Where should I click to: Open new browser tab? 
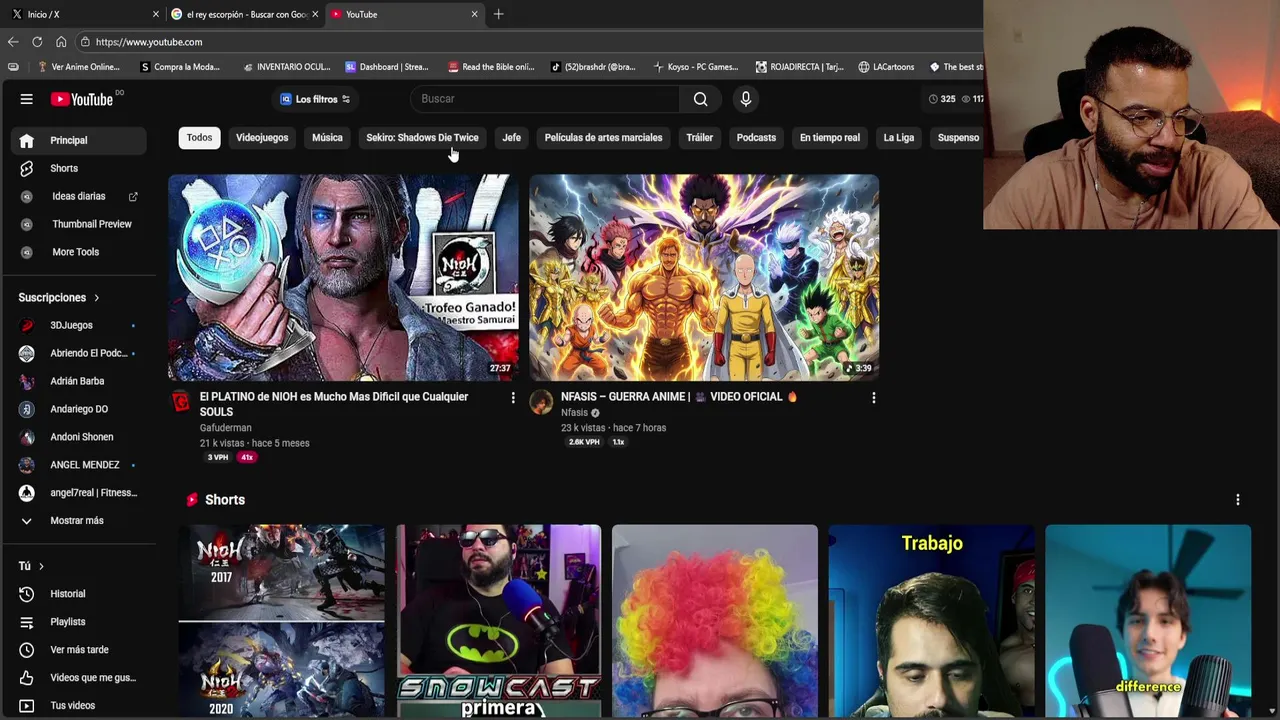[498, 14]
